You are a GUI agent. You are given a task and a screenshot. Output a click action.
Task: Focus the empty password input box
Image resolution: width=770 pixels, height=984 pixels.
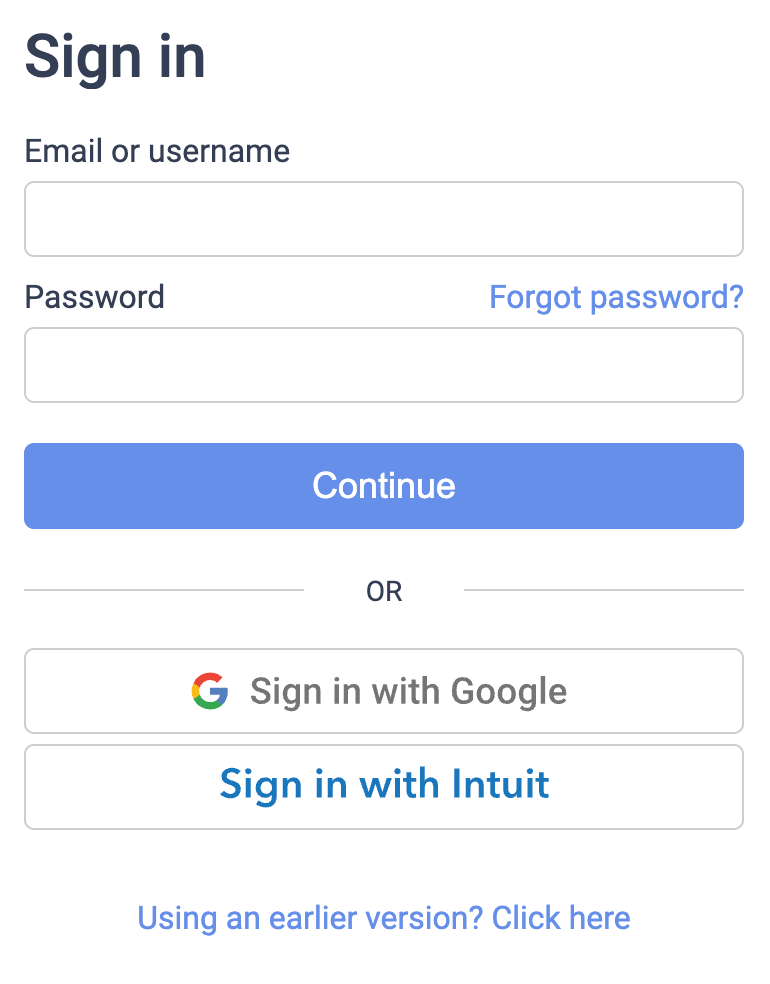pyautogui.click(x=384, y=365)
